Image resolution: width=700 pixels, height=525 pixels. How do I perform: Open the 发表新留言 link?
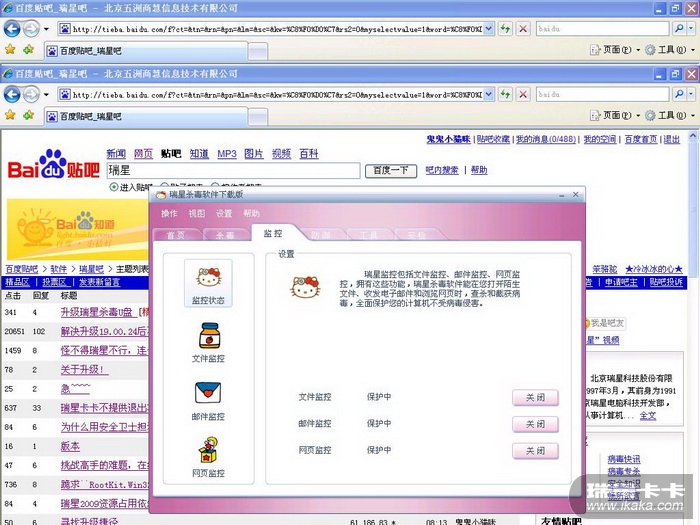[x=99, y=282]
